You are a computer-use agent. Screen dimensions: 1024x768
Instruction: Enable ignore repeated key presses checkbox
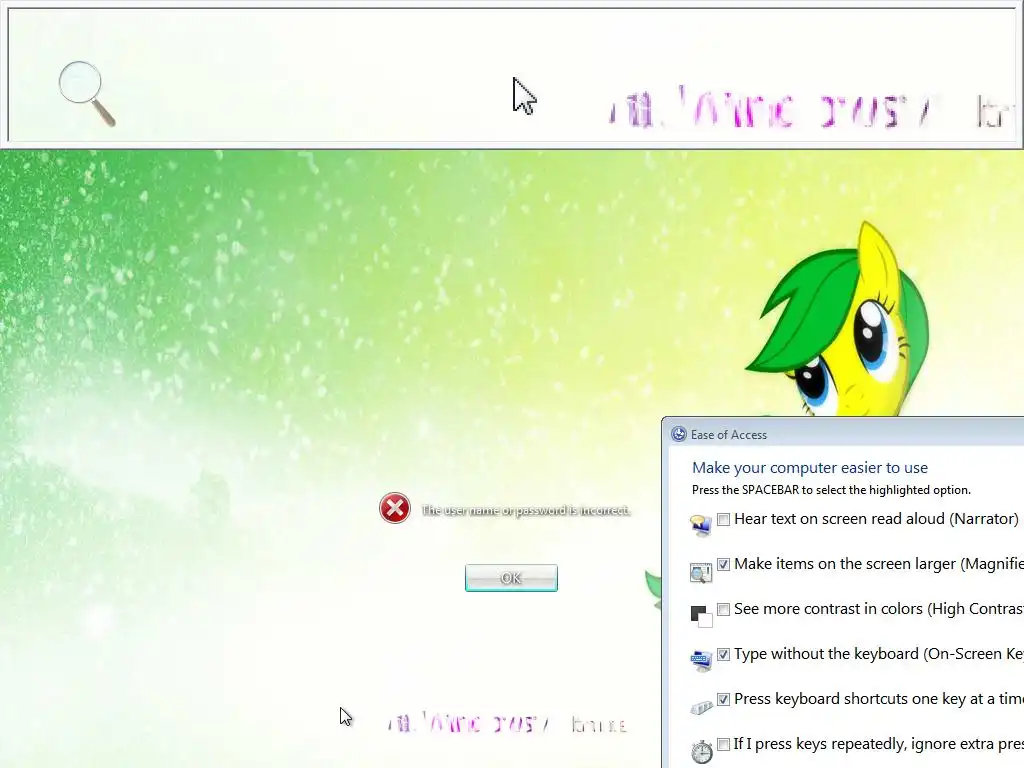tap(724, 744)
